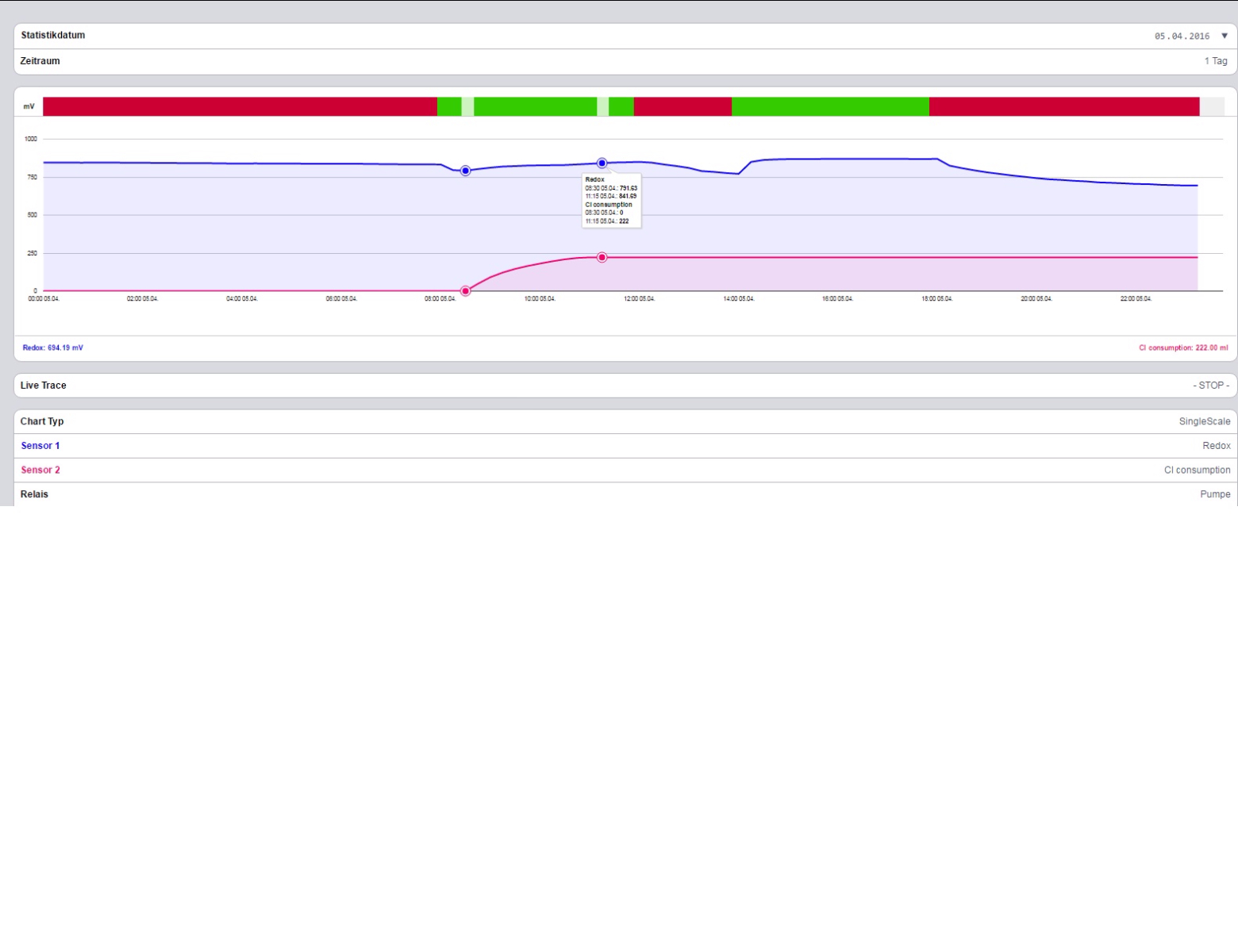This screenshot has height=952, width=1238.
Task: Open Relais Pumpe selection
Action: (x=625, y=494)
